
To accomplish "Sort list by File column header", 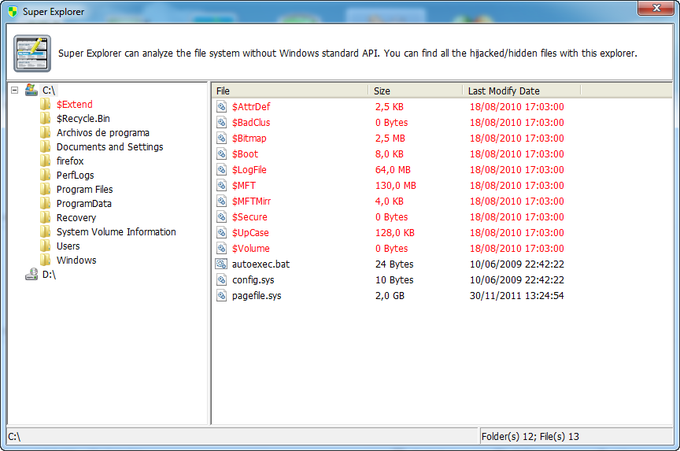I will (x=290, y=91).
